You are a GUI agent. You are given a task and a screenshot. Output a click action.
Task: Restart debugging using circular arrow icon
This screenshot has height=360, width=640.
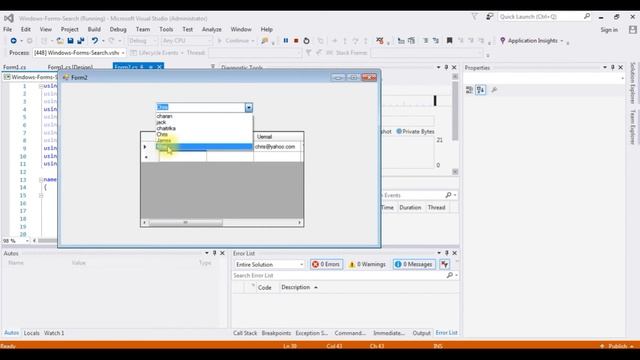click(x=307, y=40)
